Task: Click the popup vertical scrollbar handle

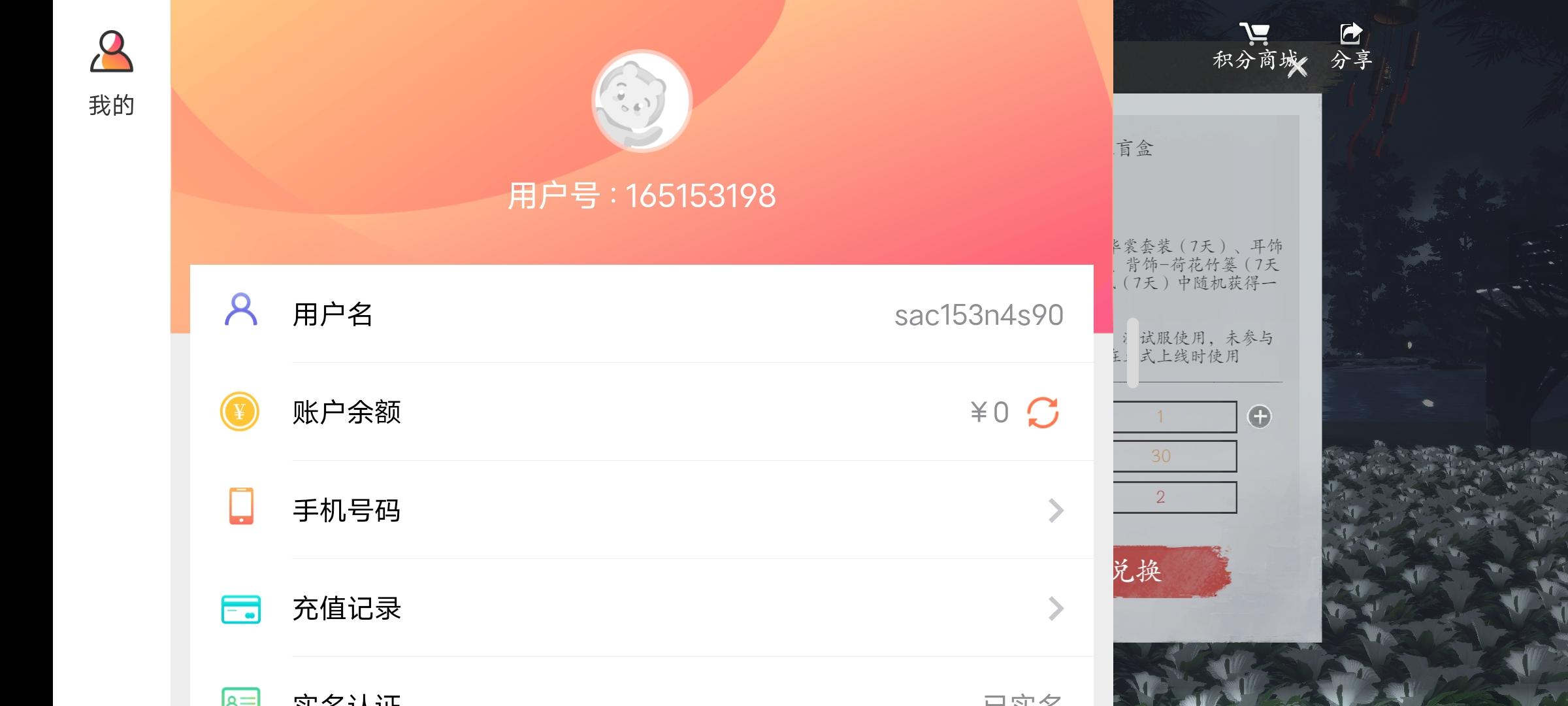Action: coord(1133,353)
